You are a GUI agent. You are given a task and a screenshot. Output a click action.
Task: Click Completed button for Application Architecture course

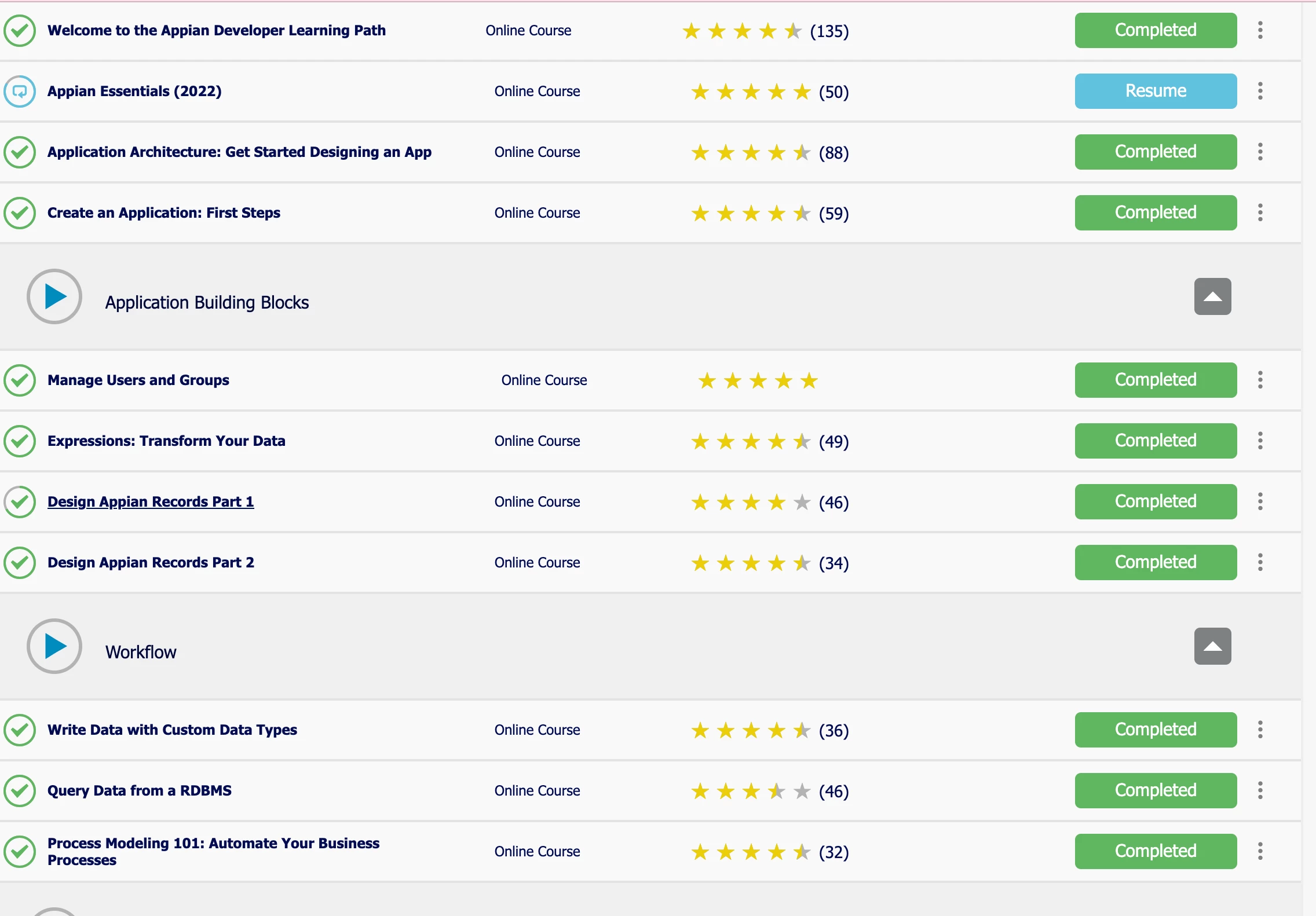[1156, 152]
